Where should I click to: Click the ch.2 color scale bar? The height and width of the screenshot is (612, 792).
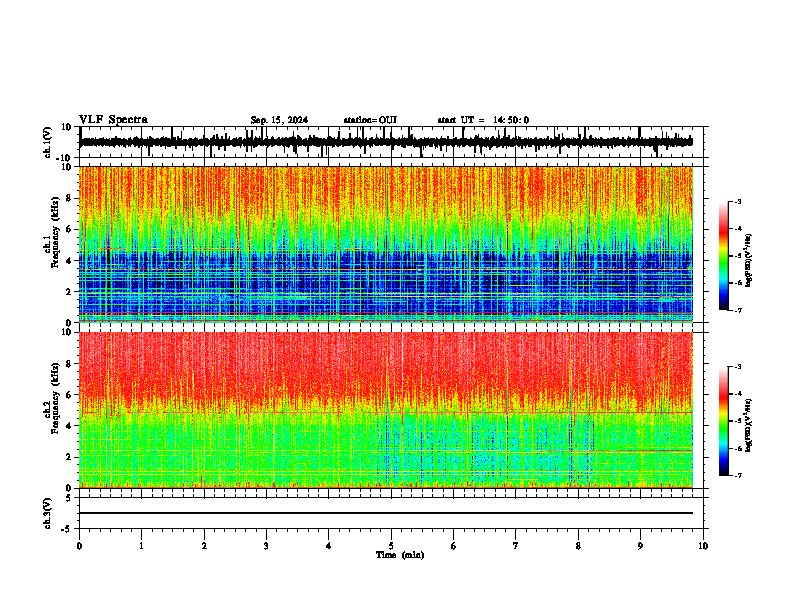tap(724, 421)
